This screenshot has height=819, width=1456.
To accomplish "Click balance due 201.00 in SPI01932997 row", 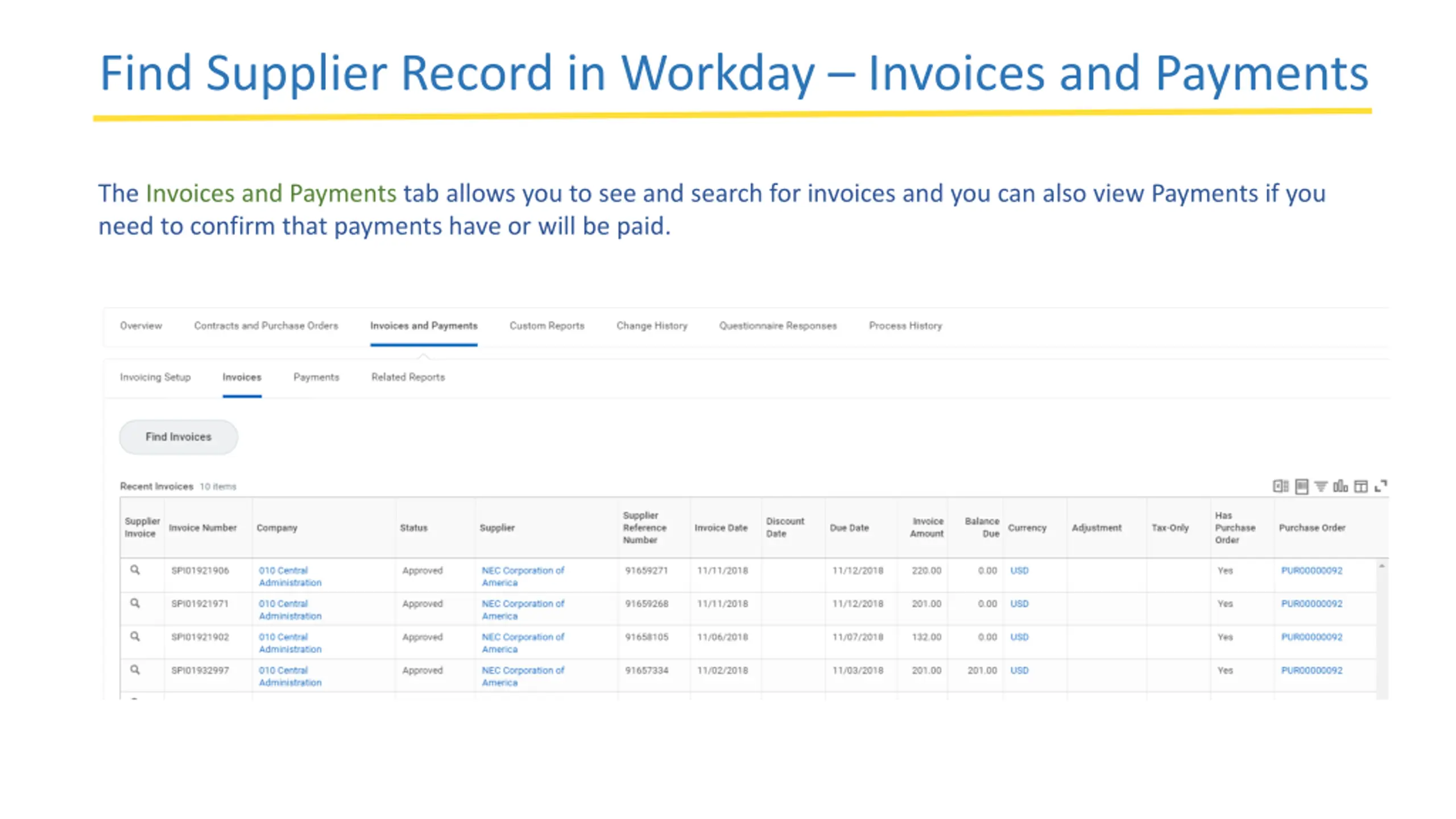I will pos(982,670).
